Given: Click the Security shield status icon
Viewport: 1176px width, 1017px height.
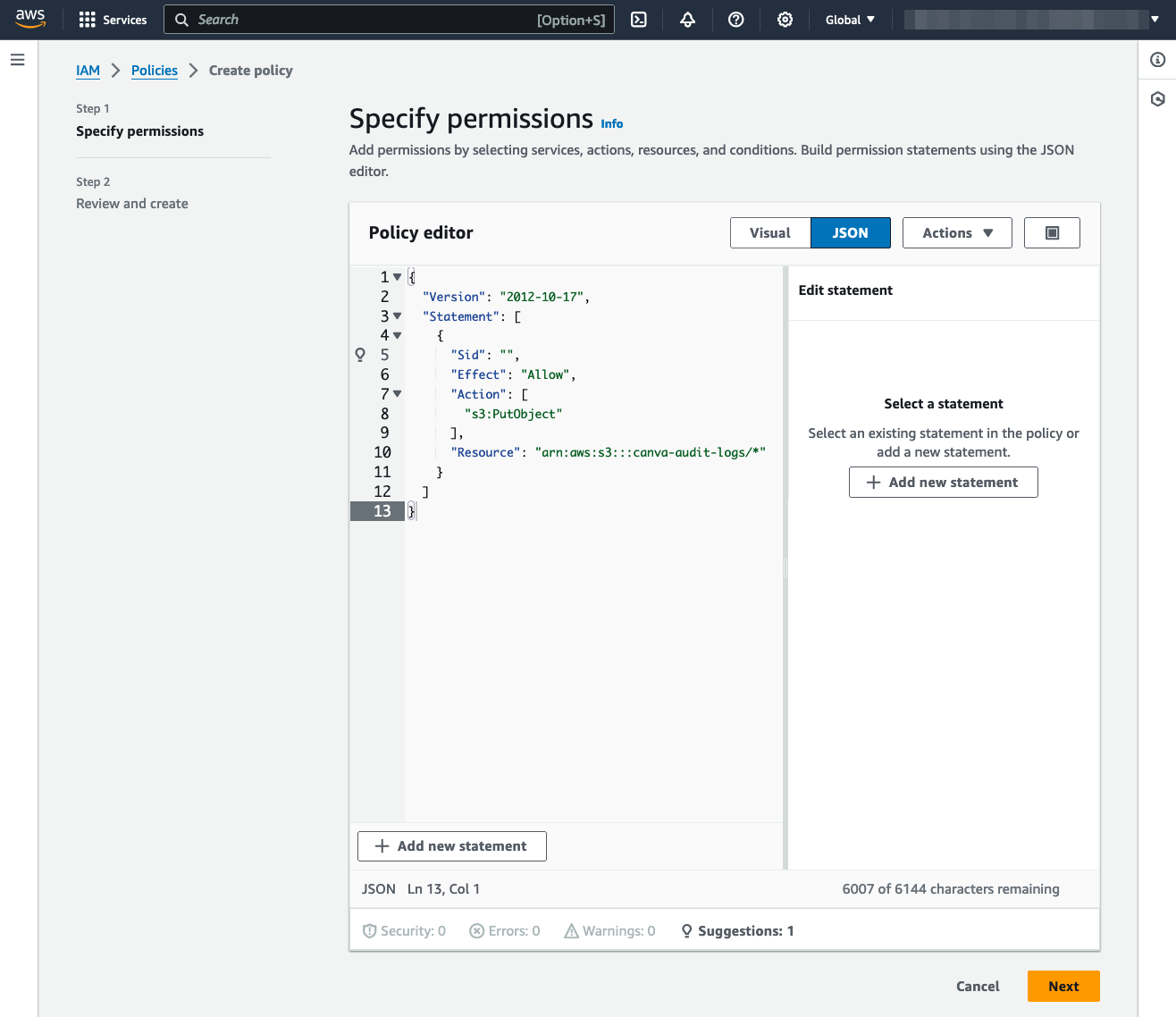Looking at the screenshot, I should tap(369, 931).
